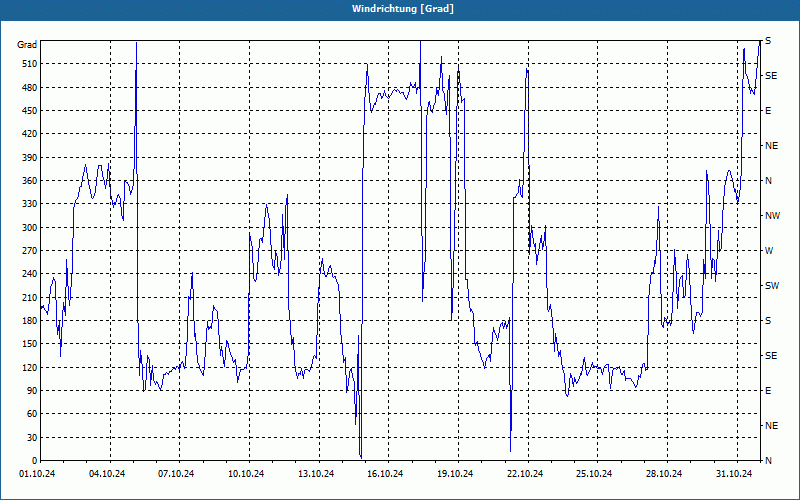Select the 240 y-axis value
Viewport: 800px width, 500px height.
(30, 274)
